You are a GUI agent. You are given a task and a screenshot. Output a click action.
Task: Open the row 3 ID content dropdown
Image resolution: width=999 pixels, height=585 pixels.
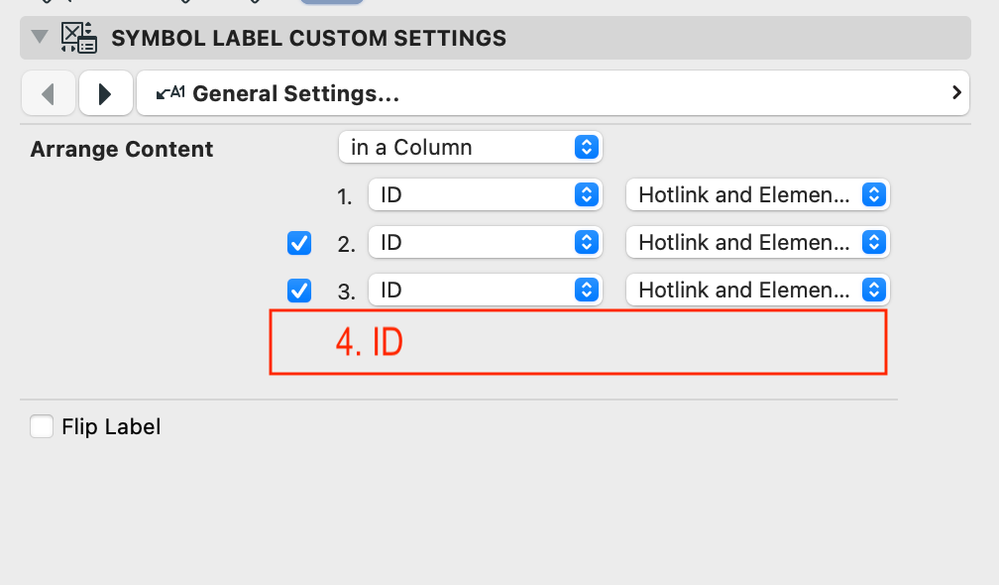(485, 291)
